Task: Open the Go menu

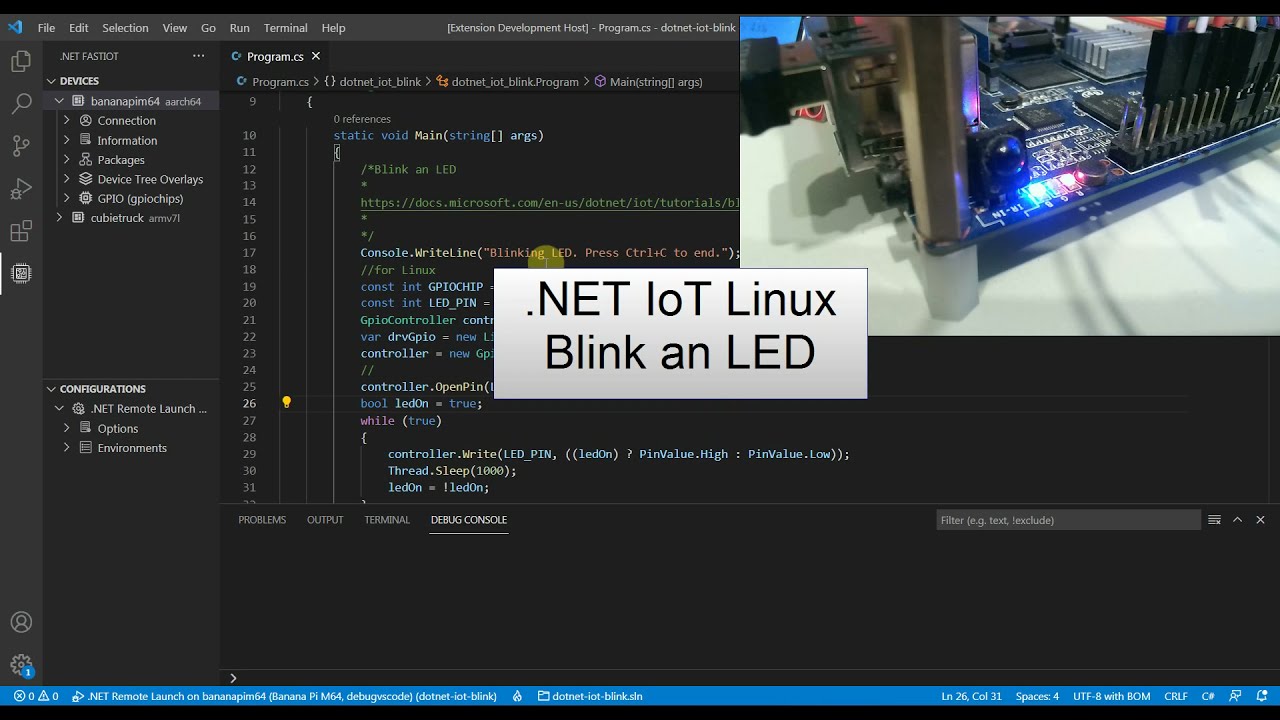Action: click(208, 28)
